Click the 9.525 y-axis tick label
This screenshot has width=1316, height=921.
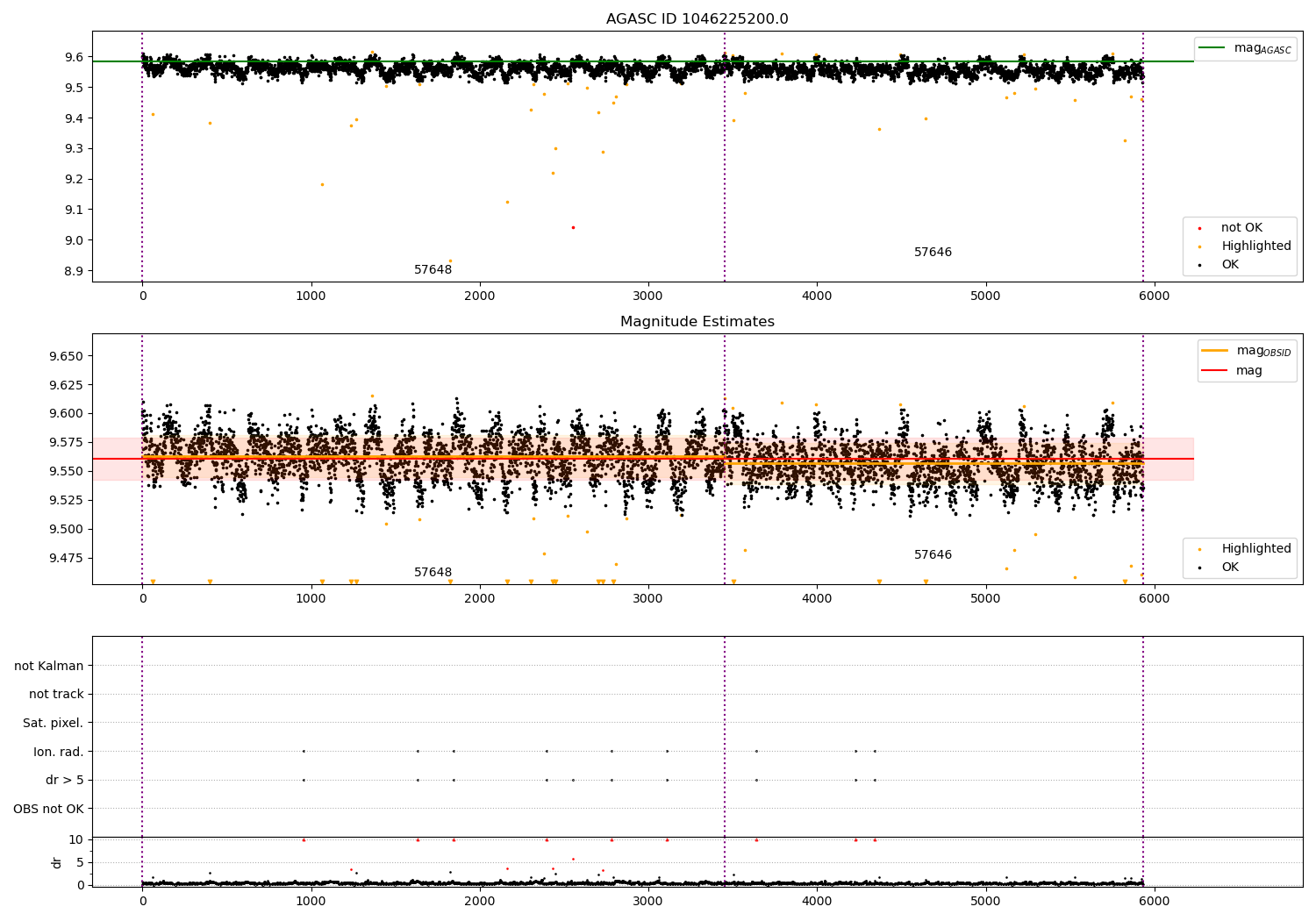[67, 501]
